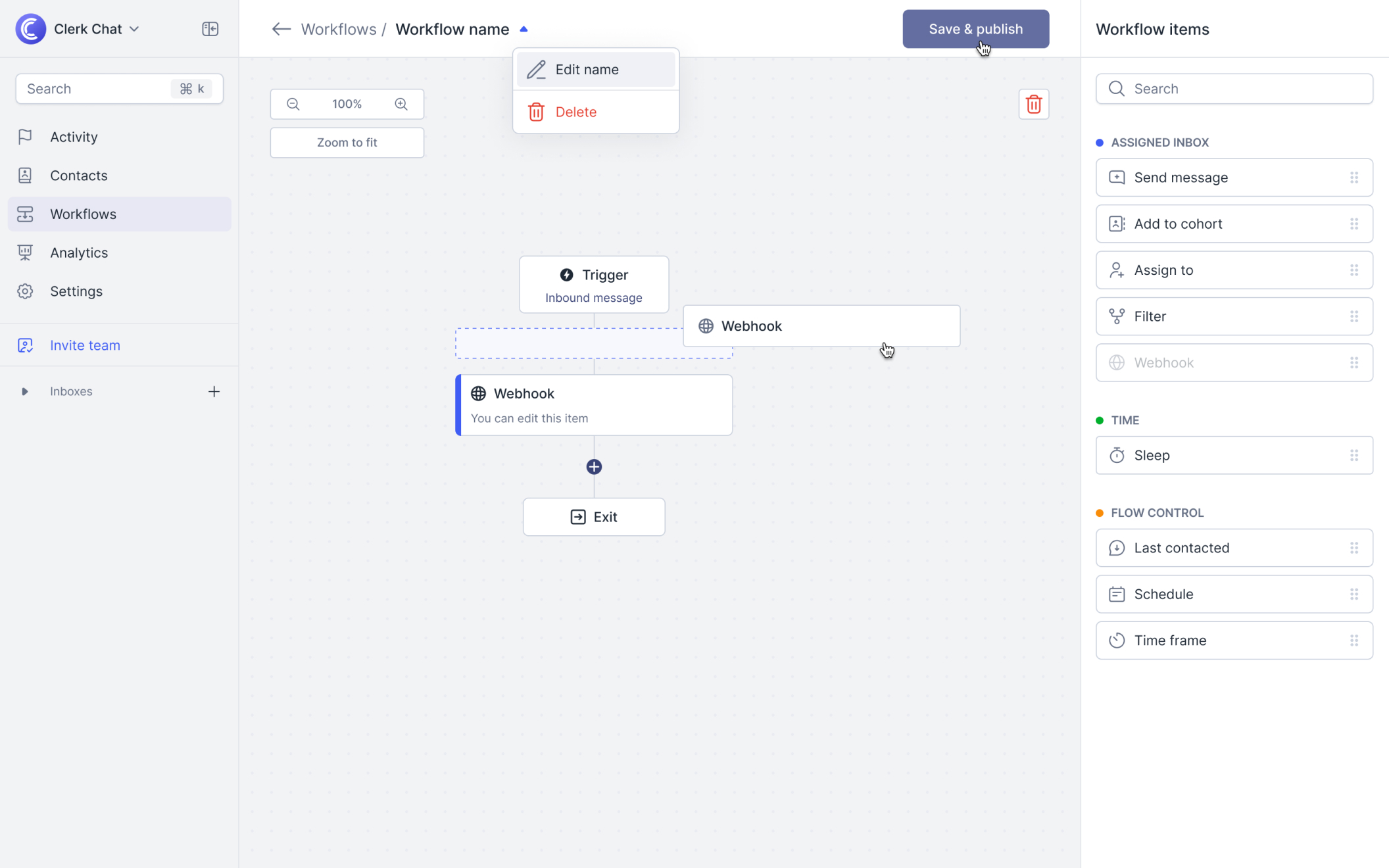This screenshot has width=1389, height=868.
Task: Click the delete trash icon on canvas
Action: coord(1034,104)
